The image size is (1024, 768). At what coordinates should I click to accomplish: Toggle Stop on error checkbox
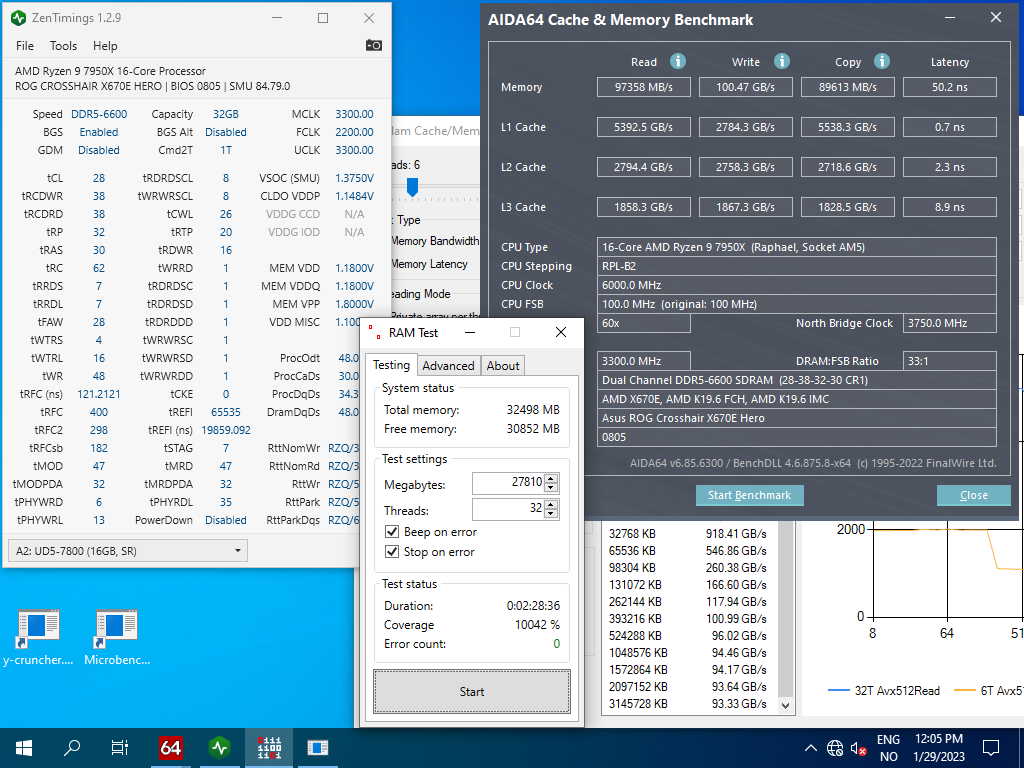392,552
